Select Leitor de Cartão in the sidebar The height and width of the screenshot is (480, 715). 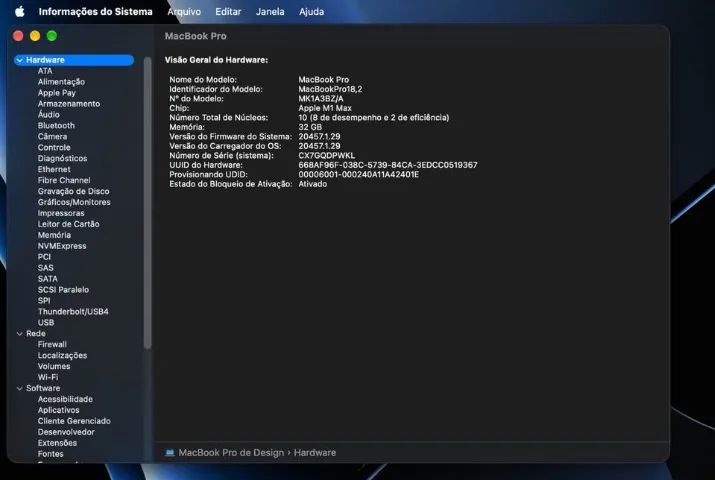[68, 224]
